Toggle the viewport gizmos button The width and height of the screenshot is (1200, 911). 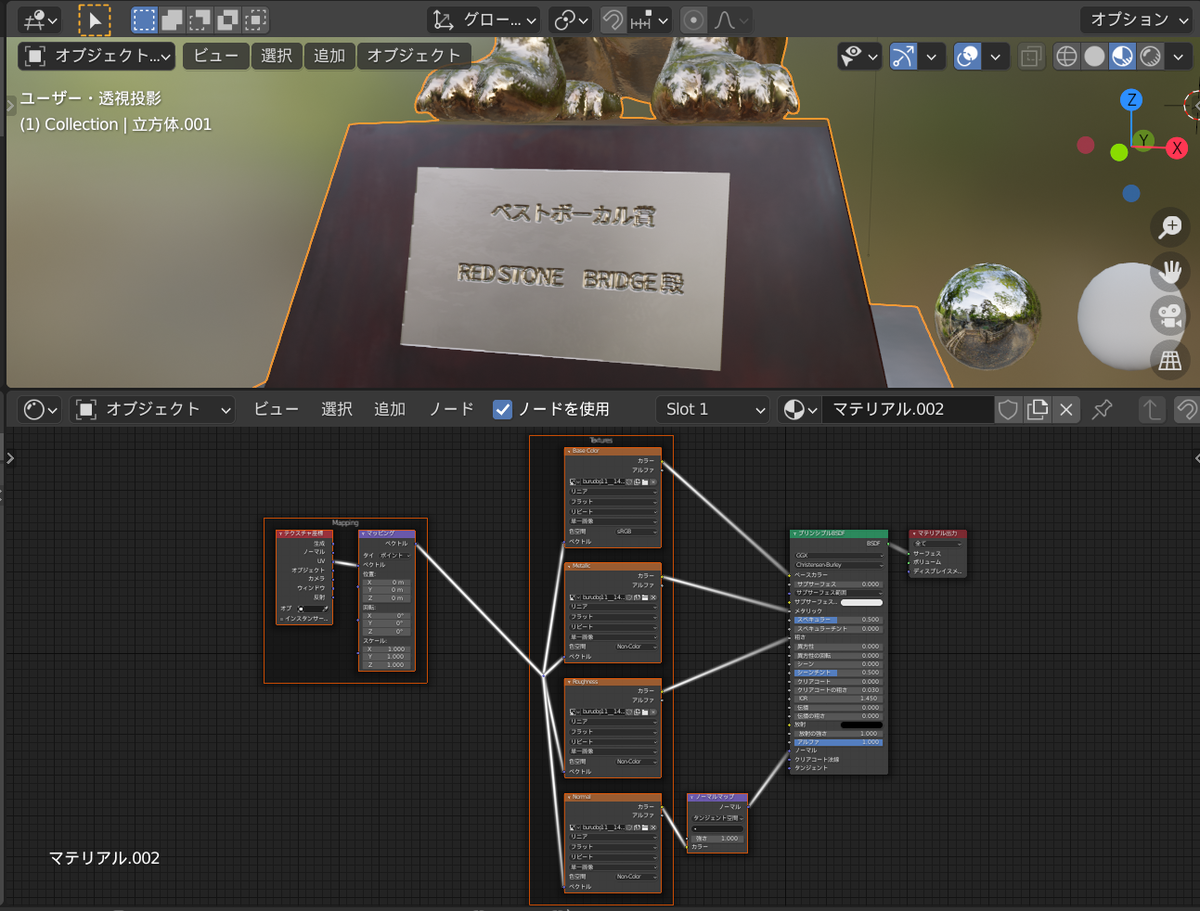[904, 57]
